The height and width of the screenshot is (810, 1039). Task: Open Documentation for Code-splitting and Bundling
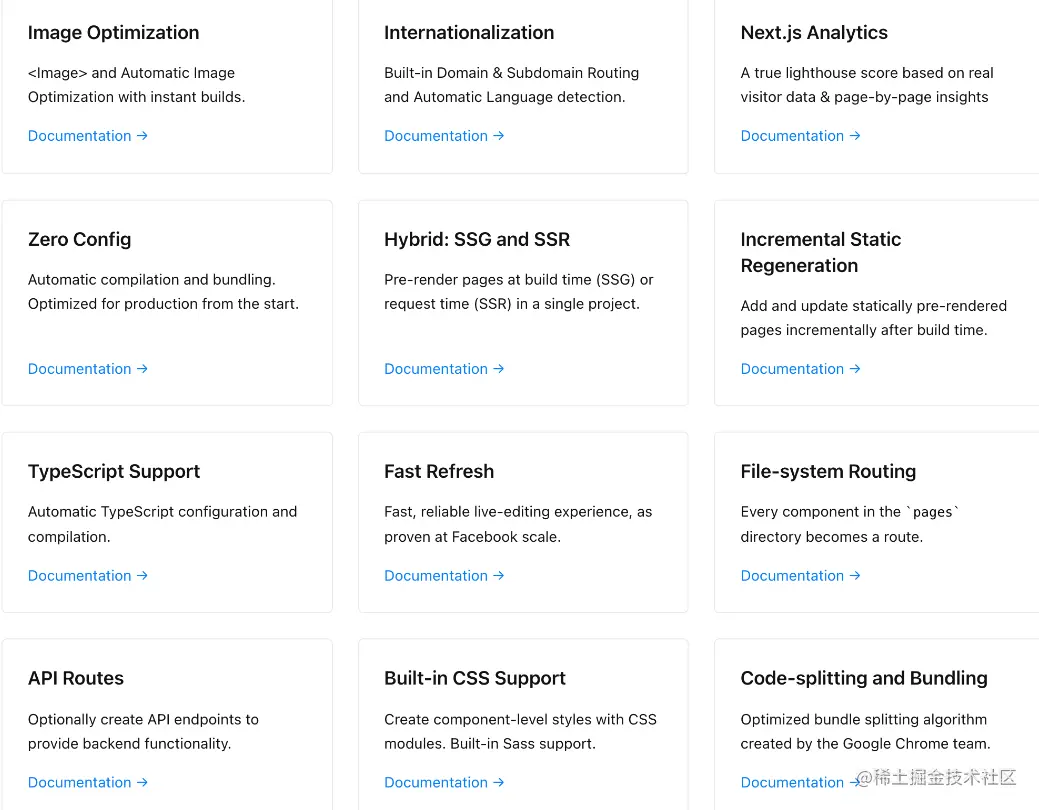pyautogui.click(x=793, y=782)
